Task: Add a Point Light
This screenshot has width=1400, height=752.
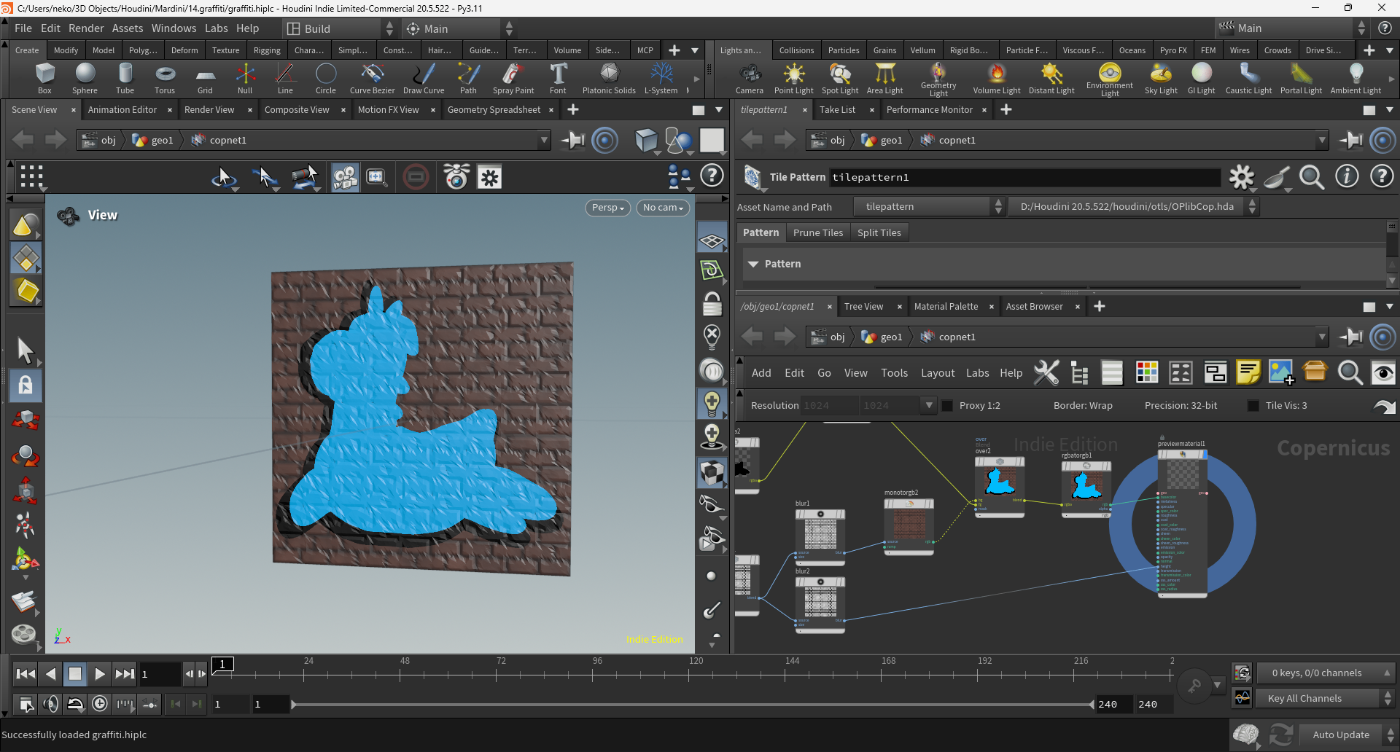Action: pyautogui.click(x=794, y=78)
